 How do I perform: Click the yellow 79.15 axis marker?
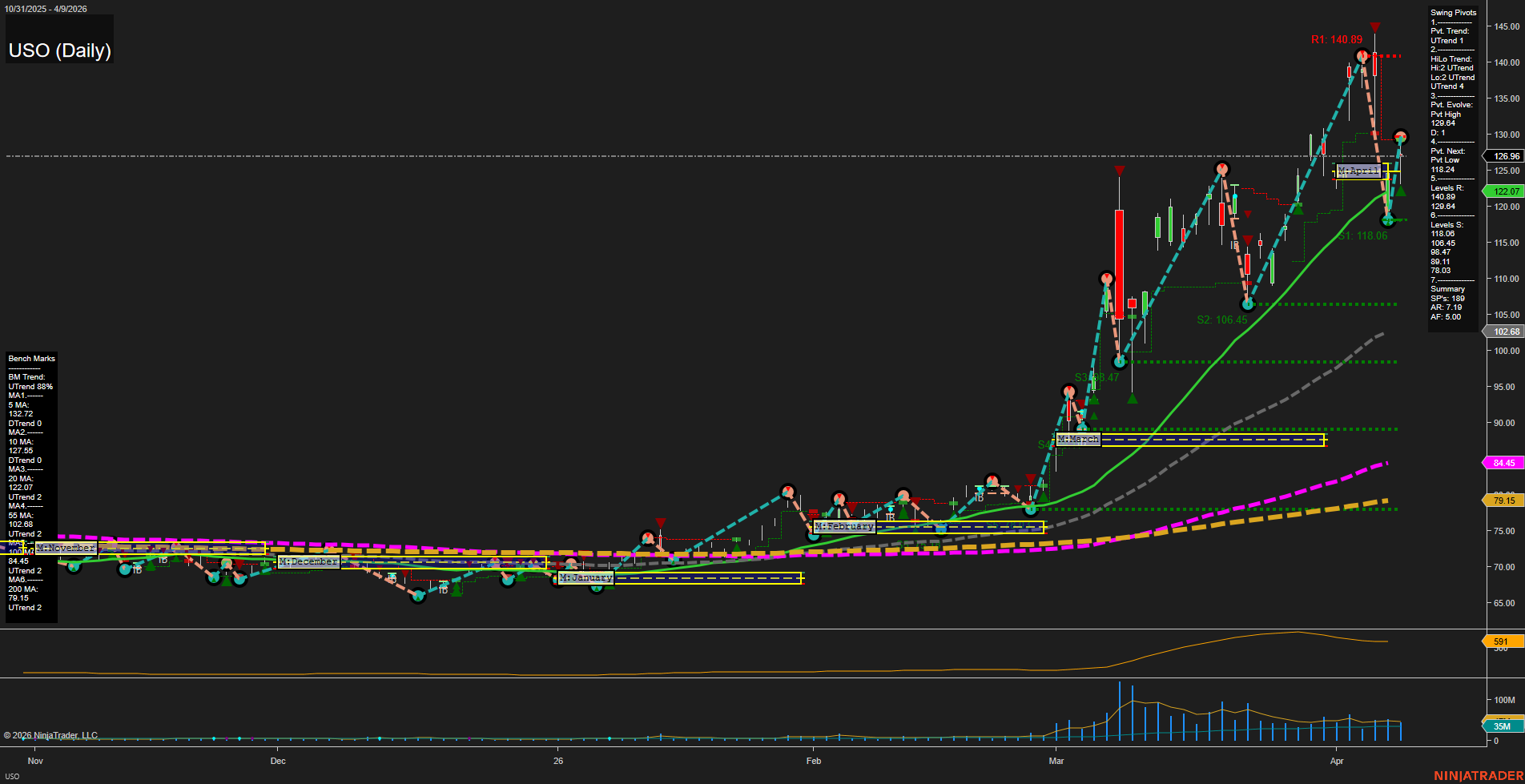(1503, 501)
